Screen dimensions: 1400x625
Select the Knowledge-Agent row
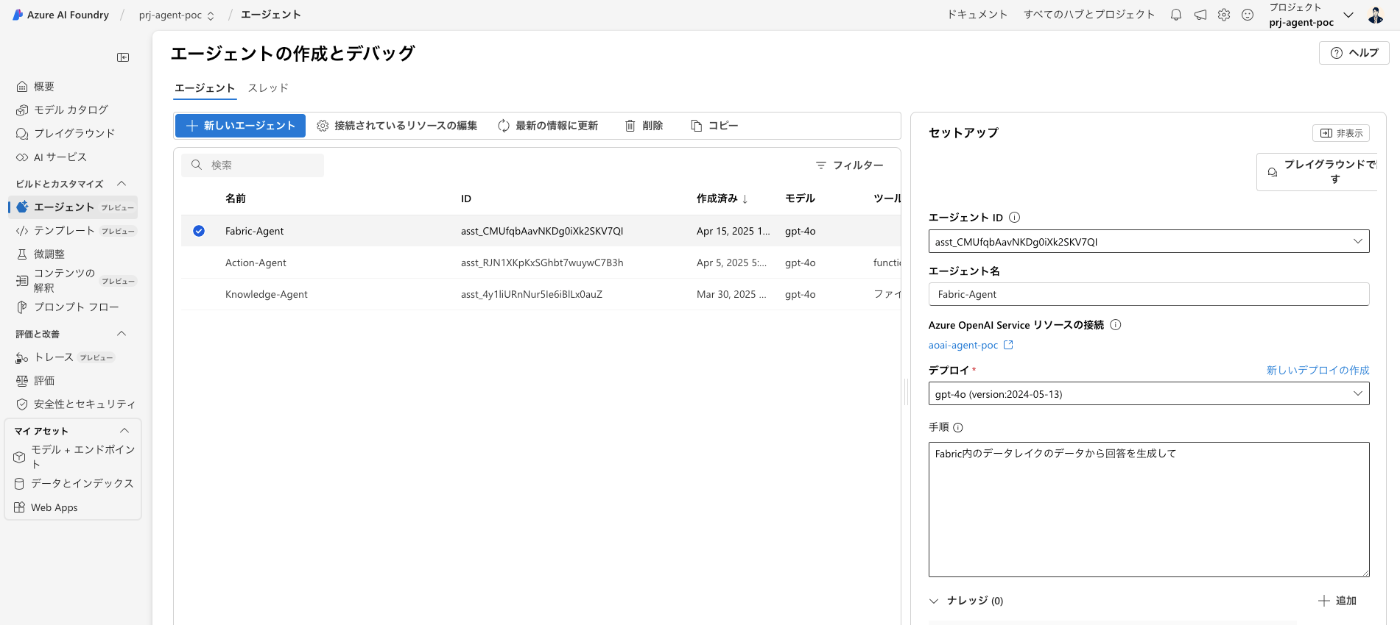540,295
